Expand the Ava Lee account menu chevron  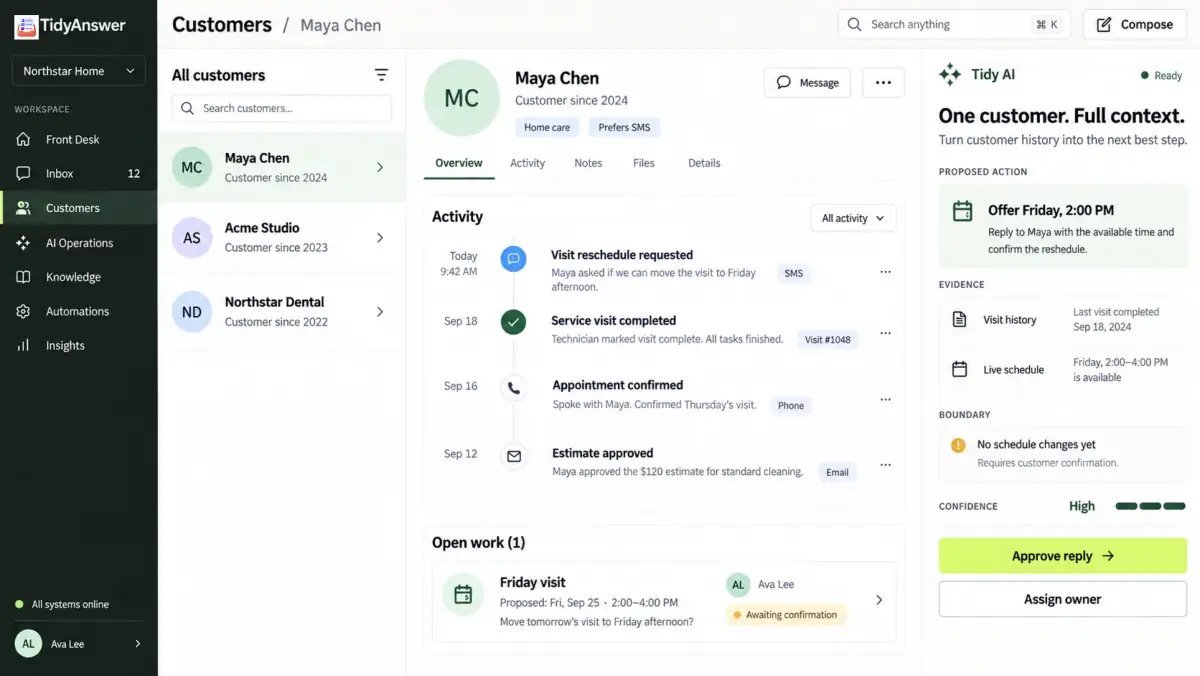click(x=138, y=644)
